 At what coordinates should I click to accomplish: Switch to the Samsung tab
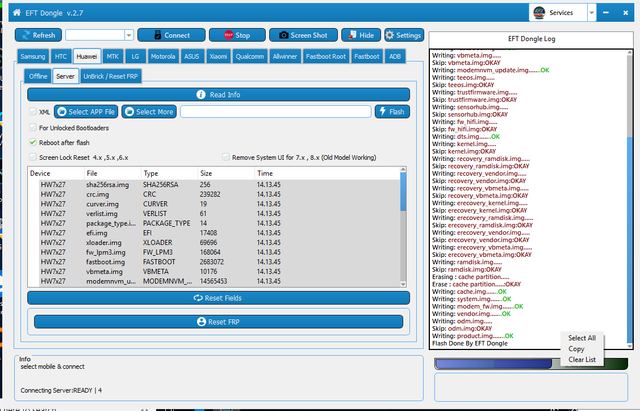[x=33, y=56]
